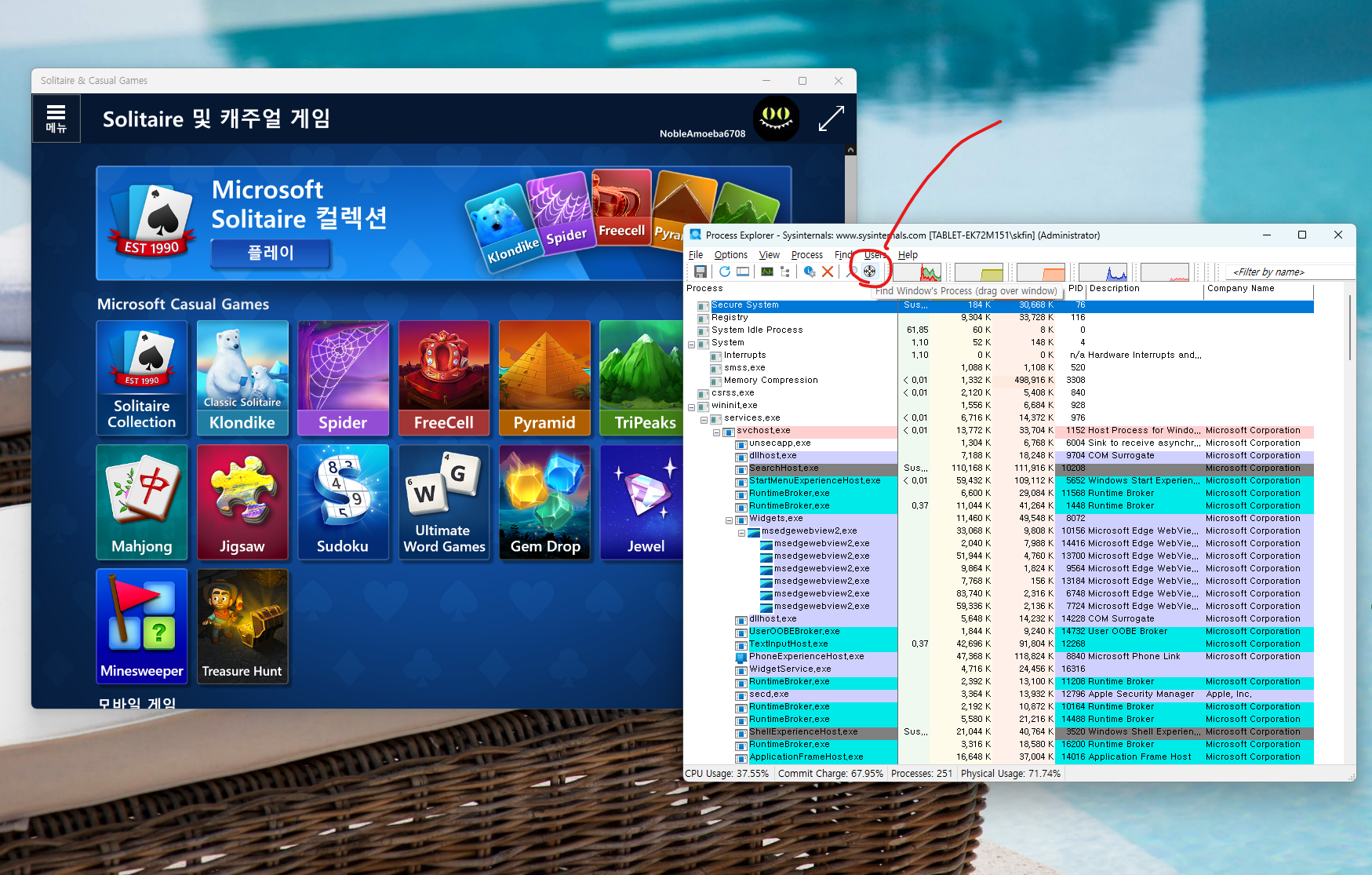
Task: Open the Treasure Hunt game tile
Action: [242, 626]
